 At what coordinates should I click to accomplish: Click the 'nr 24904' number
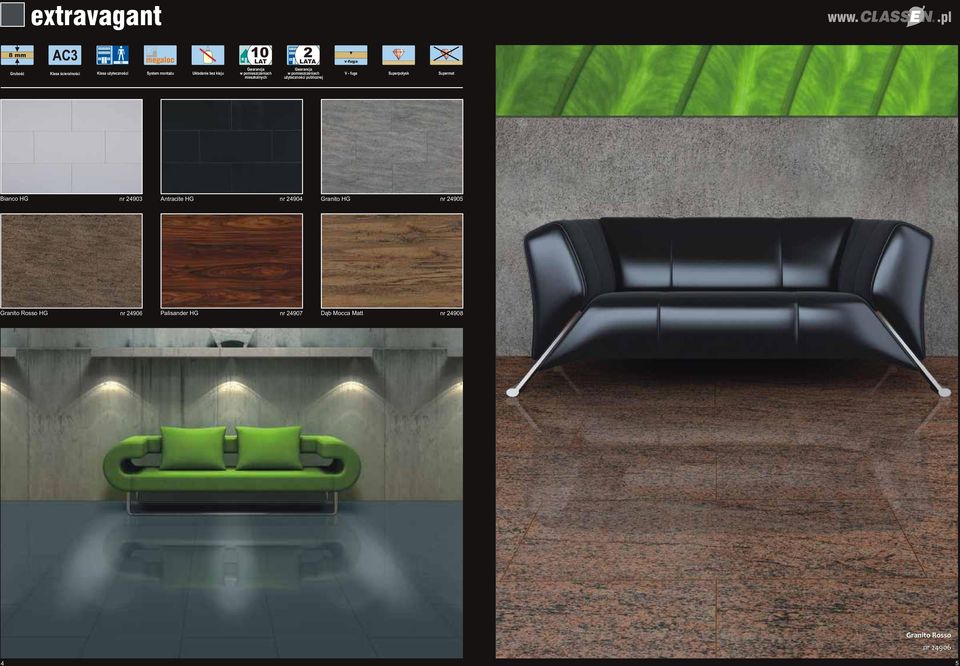[291, 199]
